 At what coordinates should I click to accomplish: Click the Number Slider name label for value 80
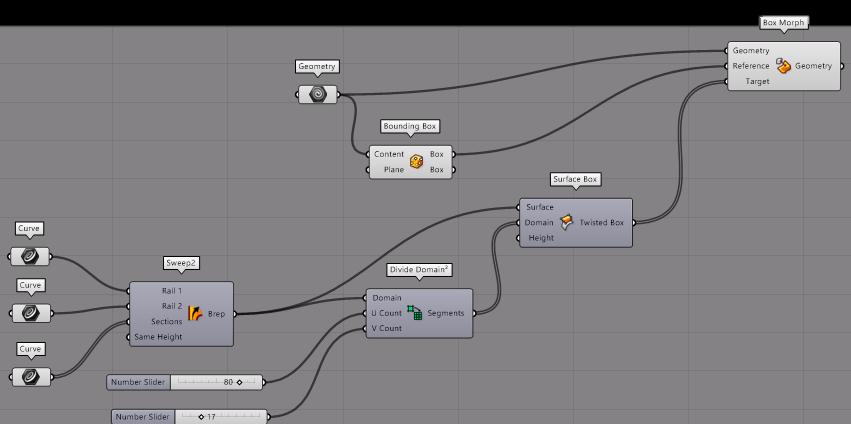tap(138, 382)
